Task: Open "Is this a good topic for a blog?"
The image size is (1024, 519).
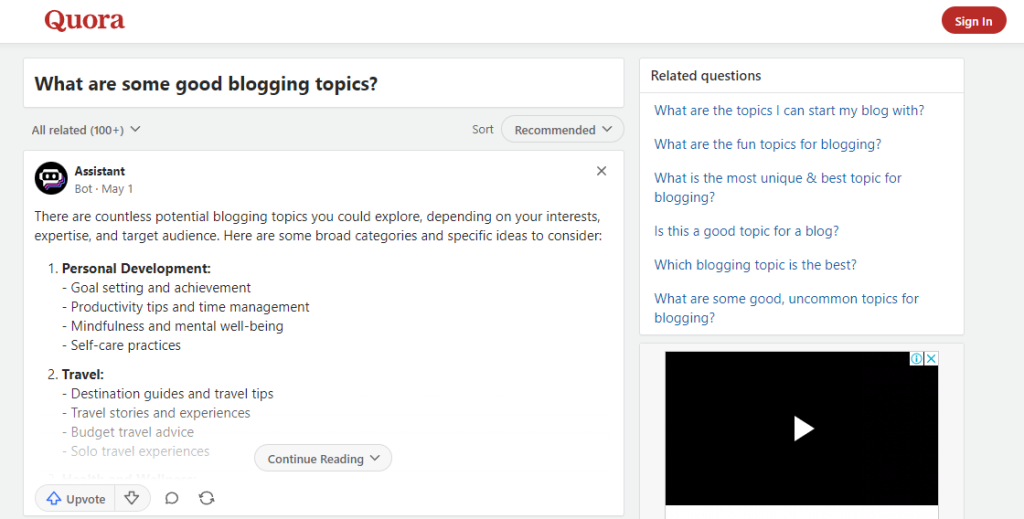Action: pos(746,231)
